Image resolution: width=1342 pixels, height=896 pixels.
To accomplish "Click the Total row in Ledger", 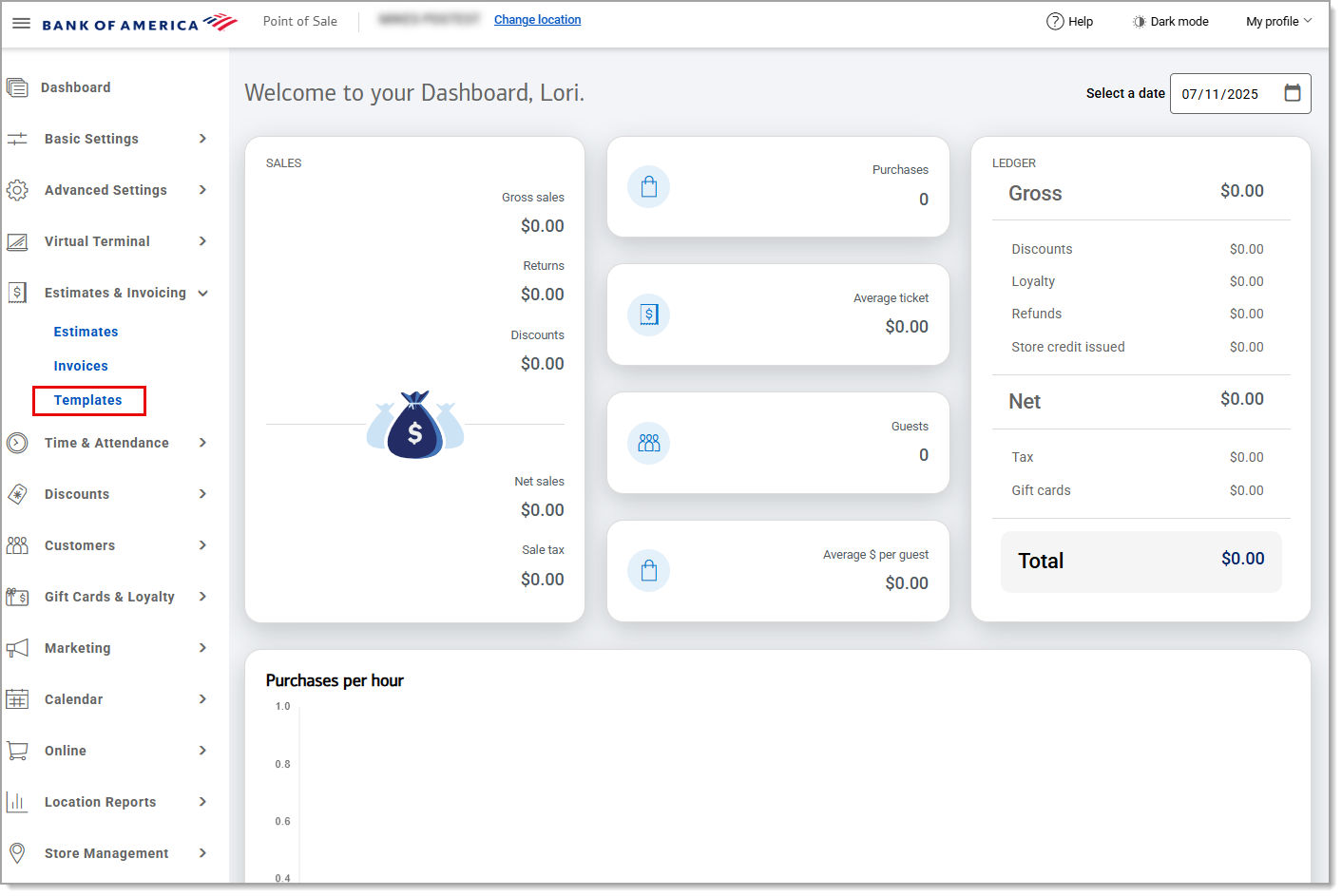I will (x=1141, y=562).
